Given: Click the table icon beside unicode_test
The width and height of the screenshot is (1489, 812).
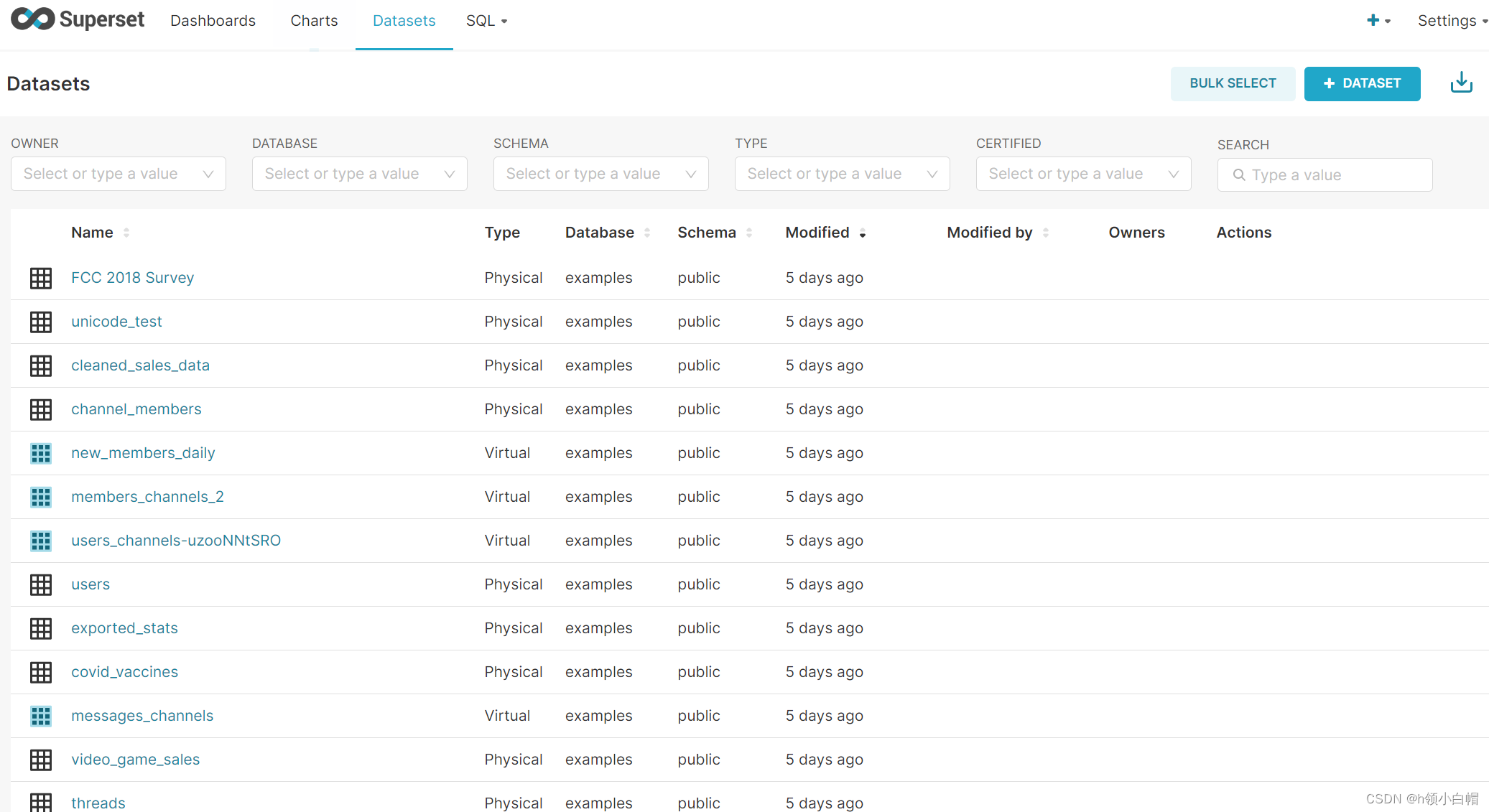Looking at the screenshot, I should pyautogui.click(x=41, y=322).
